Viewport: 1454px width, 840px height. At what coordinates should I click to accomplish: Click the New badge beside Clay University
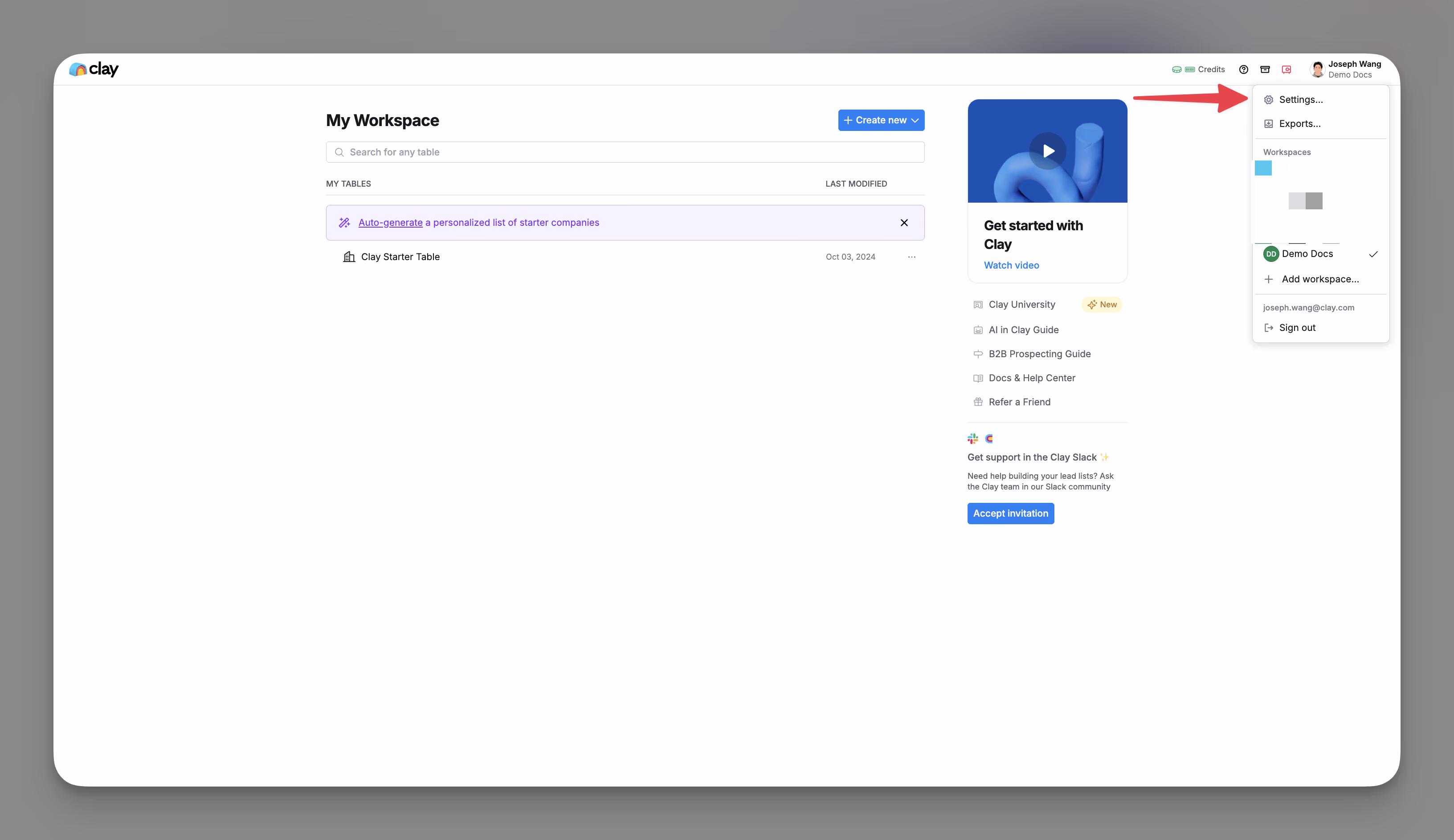1102,305
